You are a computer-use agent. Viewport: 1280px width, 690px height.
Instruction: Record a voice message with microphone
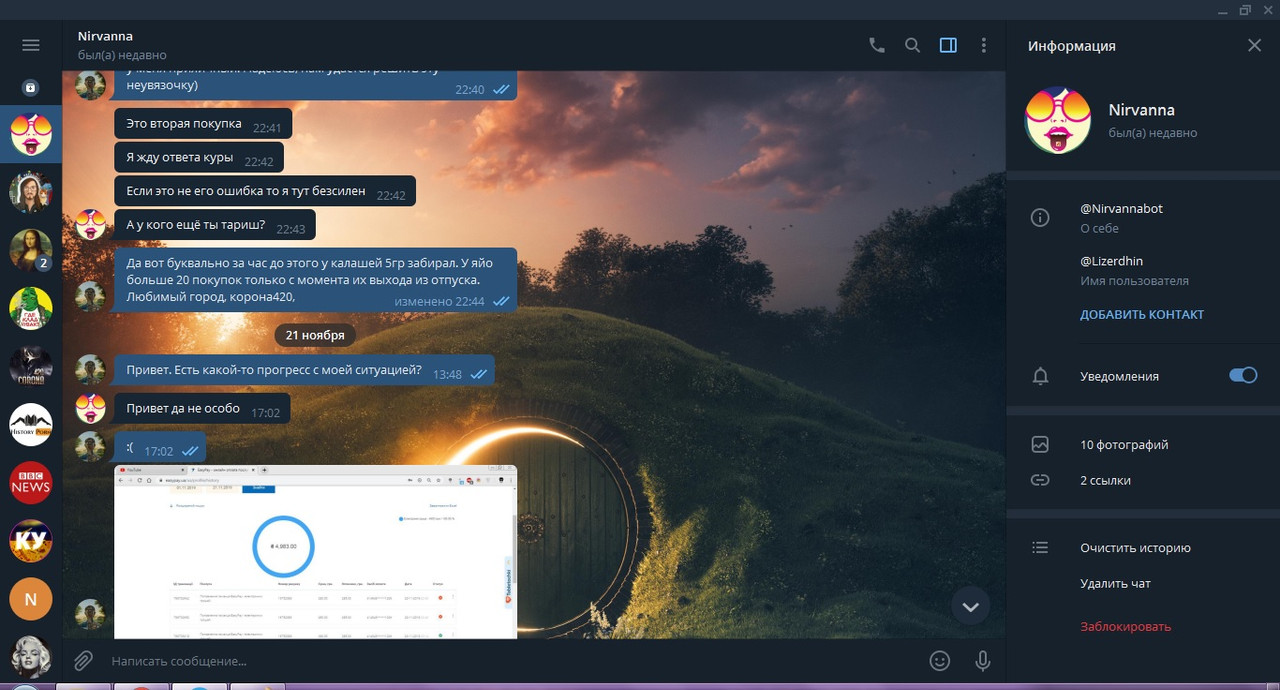(x=983, y=660)
